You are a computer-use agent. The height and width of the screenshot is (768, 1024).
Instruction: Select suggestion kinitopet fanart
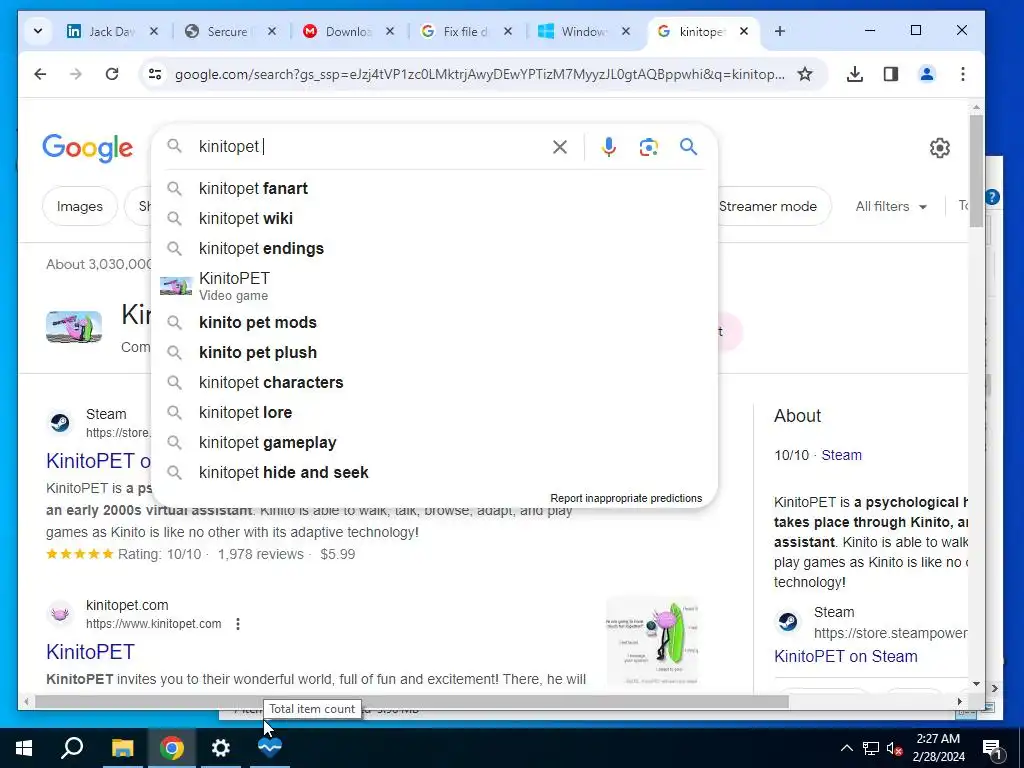tap(434, 189)
